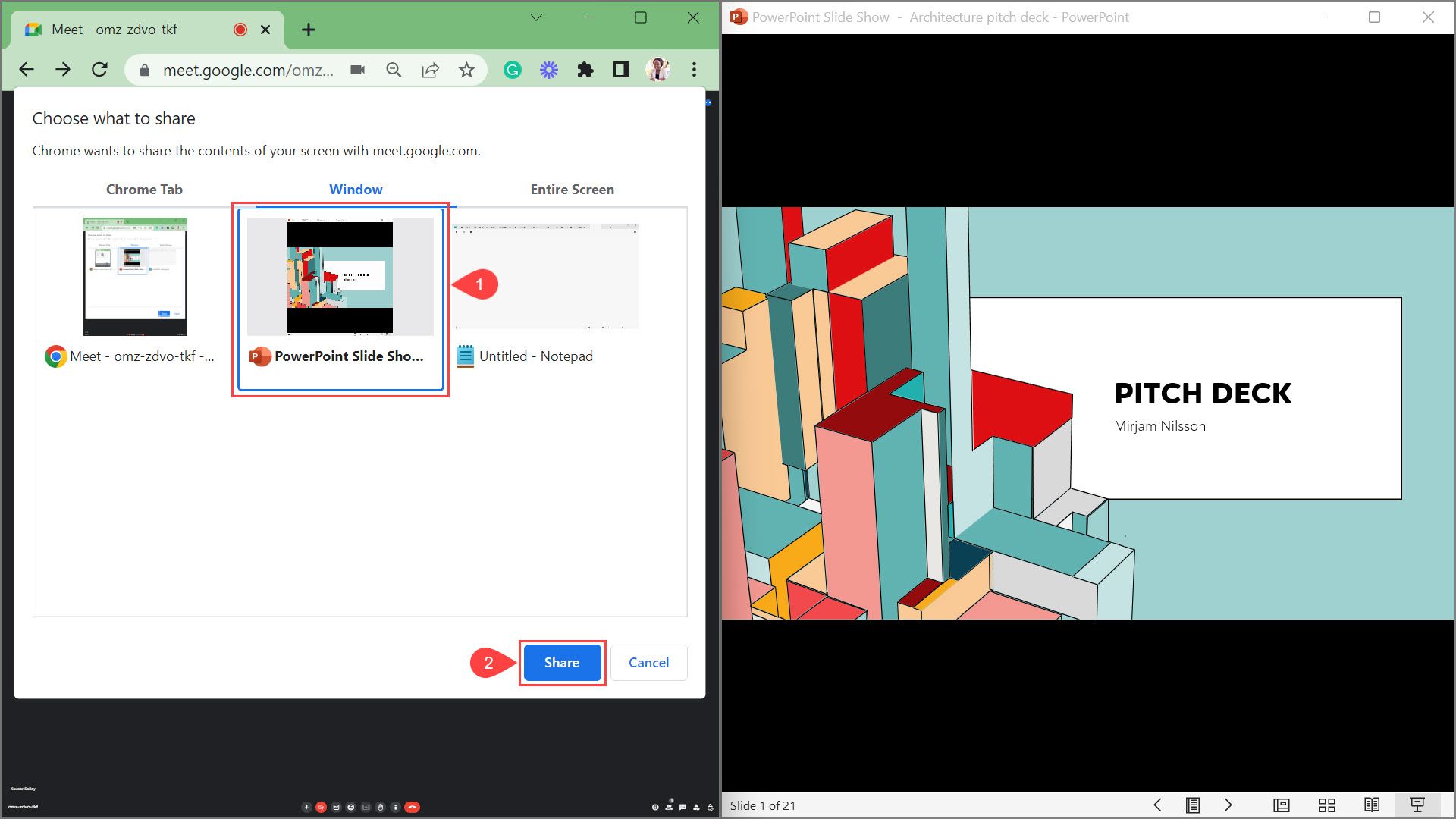Select the Untitled - Notepad window thumbnail
Image resolution: width=1456 pixels, height=819 pixels.
[545, 277]
